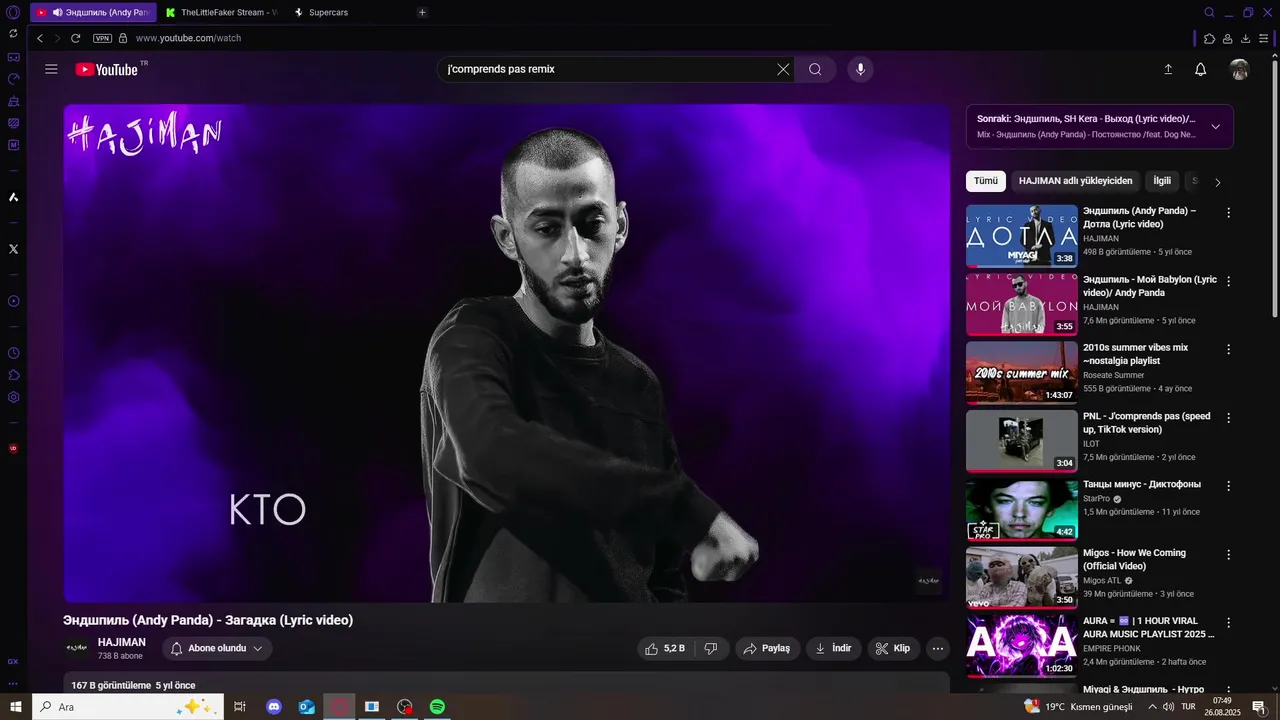Download the video with İndir
This screenshot has width=1280, height=720.
click(x=833, y=648)
